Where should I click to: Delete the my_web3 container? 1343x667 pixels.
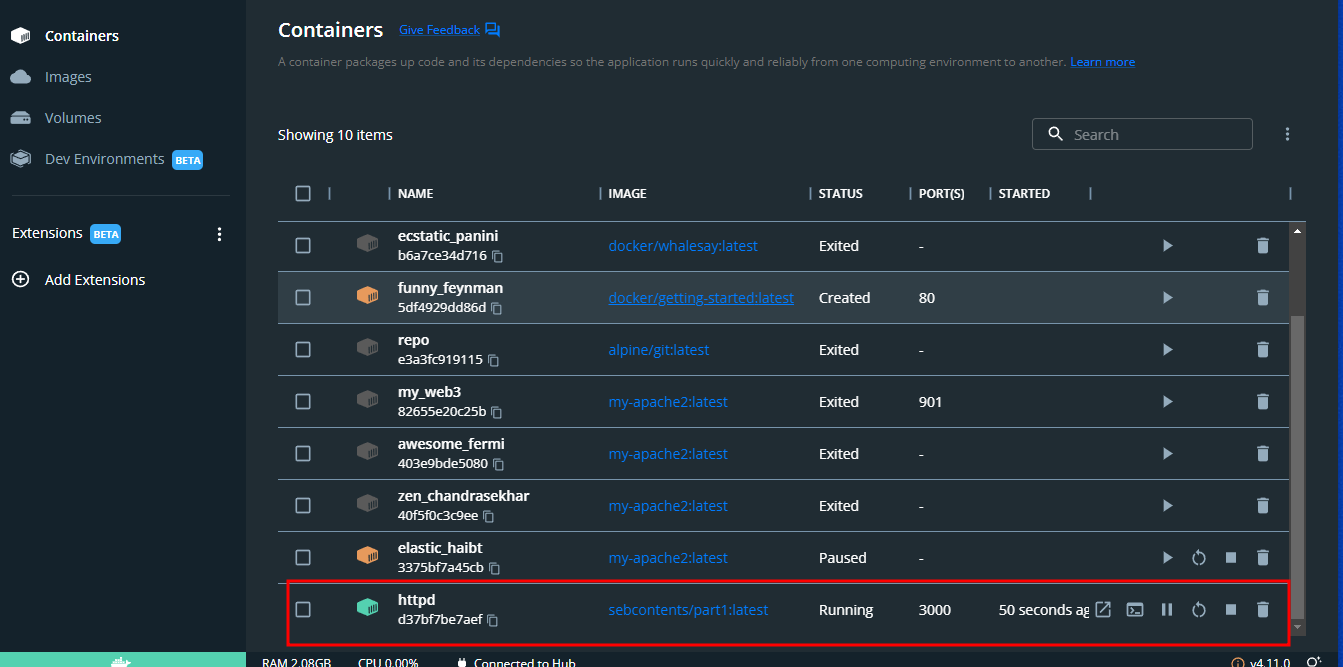coord(1263,401)
